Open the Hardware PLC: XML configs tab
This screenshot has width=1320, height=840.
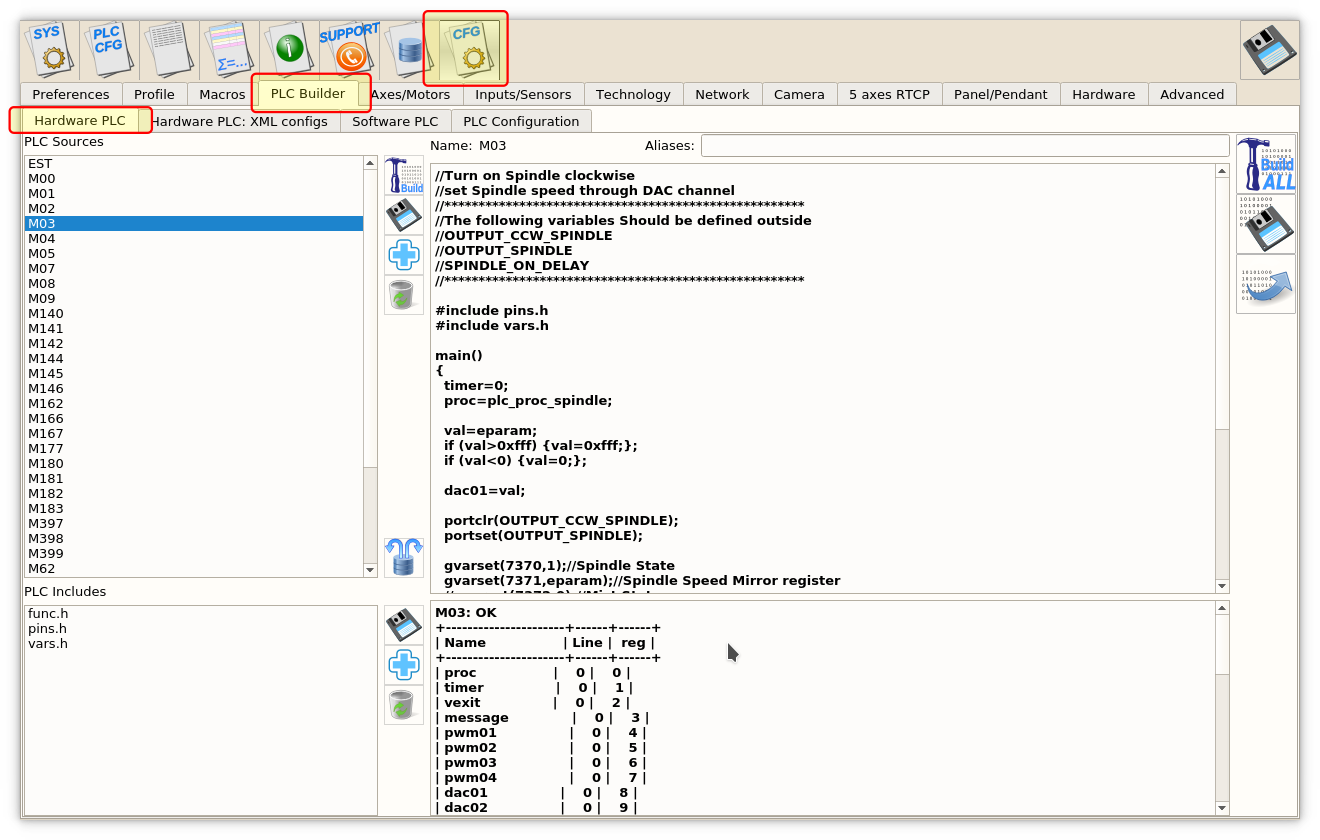click(240, 121)
